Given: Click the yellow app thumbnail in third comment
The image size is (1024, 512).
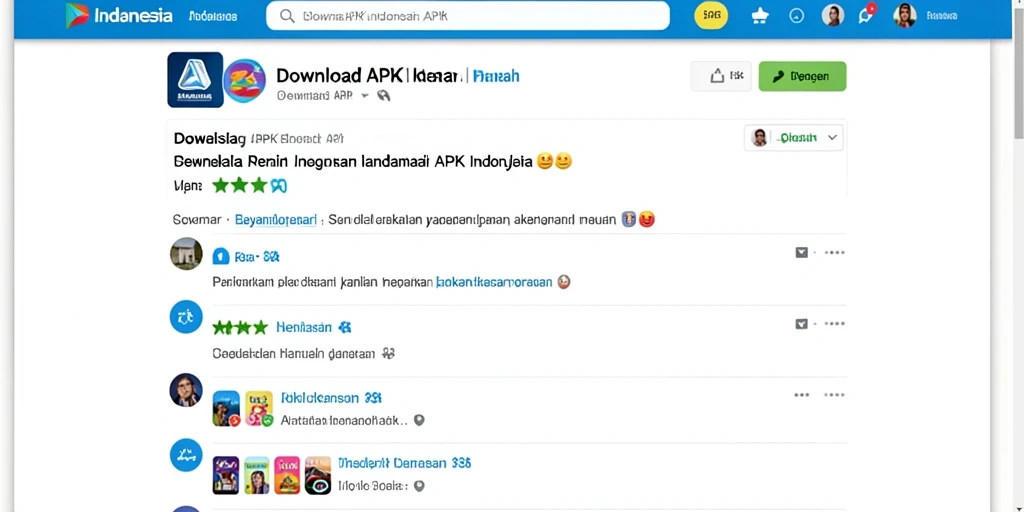Looking at the screenshot, I should click(259, 408).
